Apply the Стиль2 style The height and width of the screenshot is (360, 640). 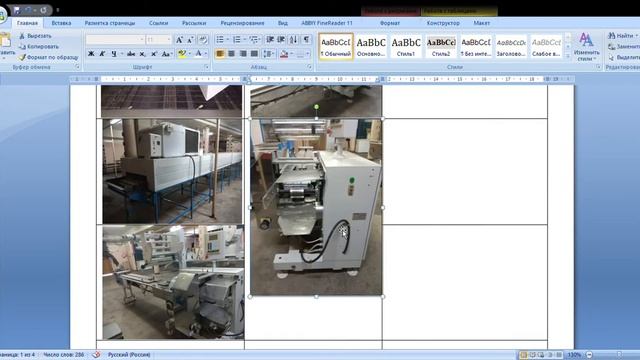click(441, 46)
